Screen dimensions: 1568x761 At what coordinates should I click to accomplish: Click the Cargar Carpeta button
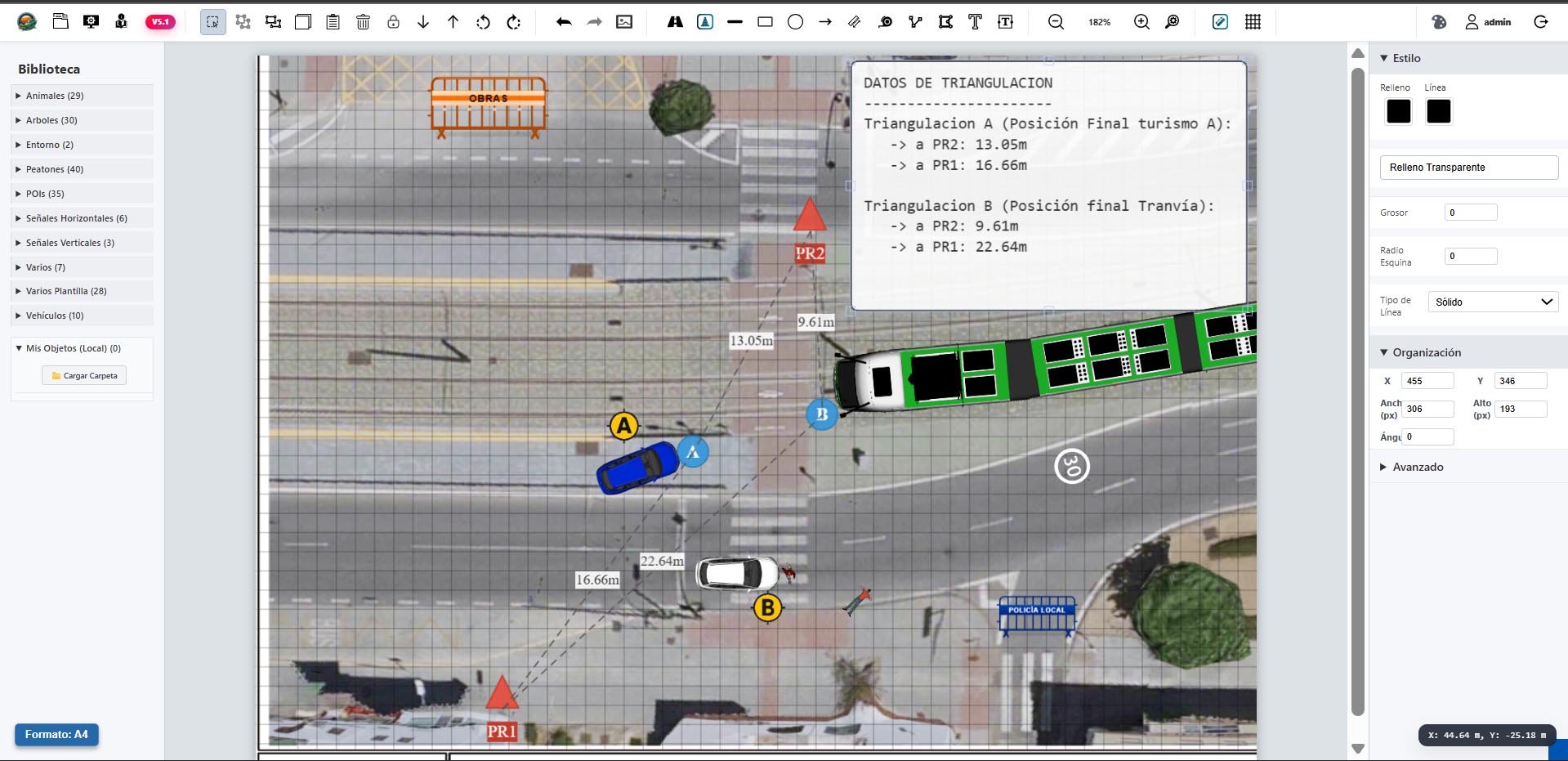(84, 376)
